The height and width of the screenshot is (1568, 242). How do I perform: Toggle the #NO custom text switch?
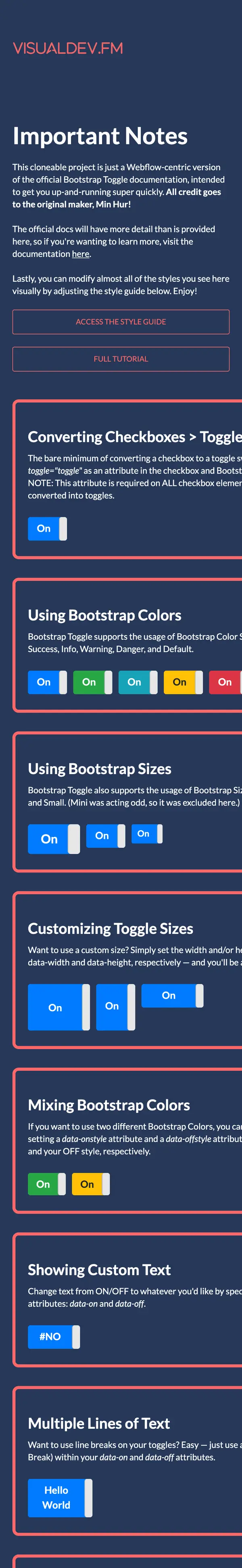[54, 1336]
